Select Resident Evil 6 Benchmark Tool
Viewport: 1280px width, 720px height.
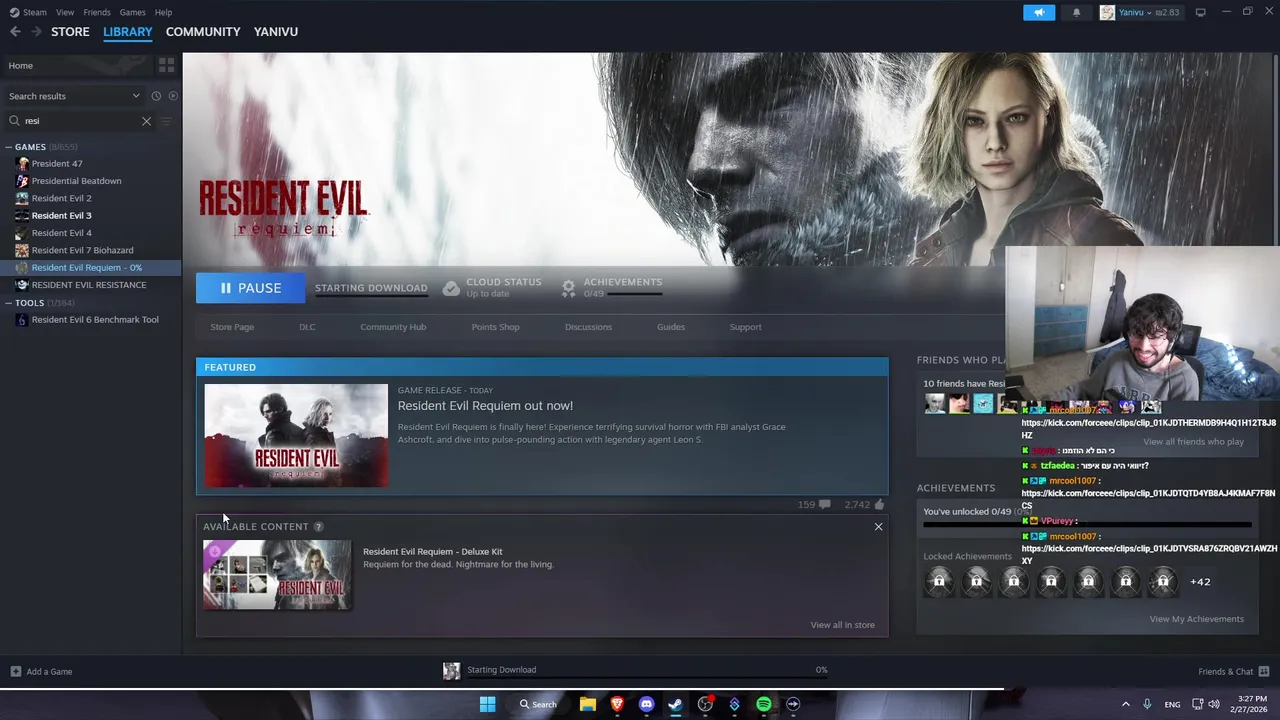click(95, 320)
